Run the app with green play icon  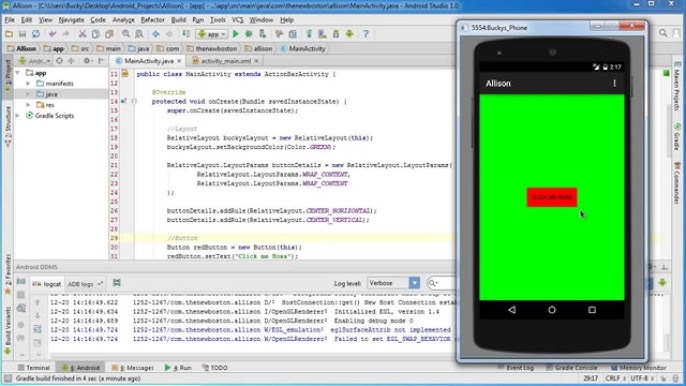(235, 34)
